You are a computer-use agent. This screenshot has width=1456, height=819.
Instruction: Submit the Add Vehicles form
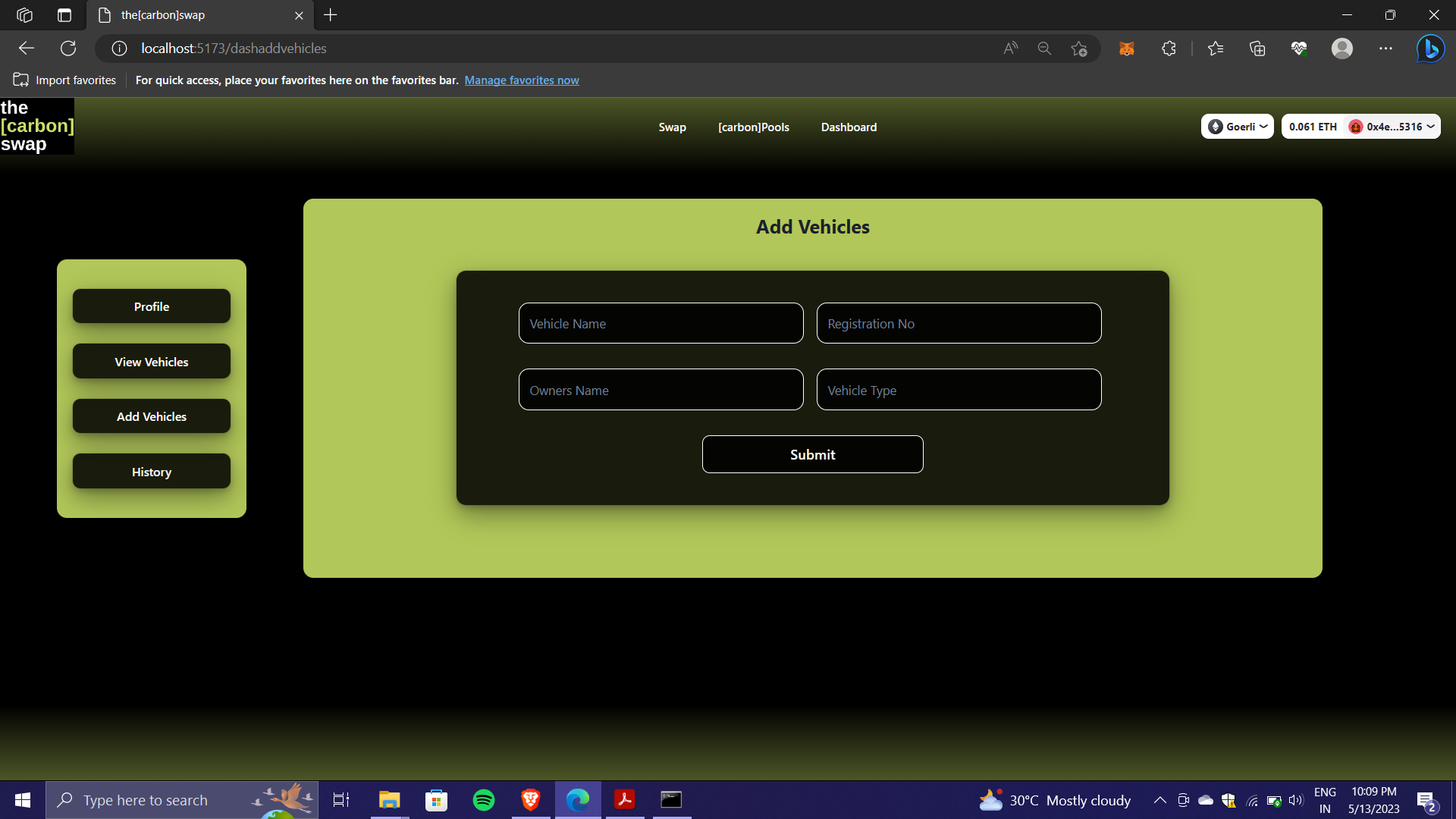(x=812, y=453)
